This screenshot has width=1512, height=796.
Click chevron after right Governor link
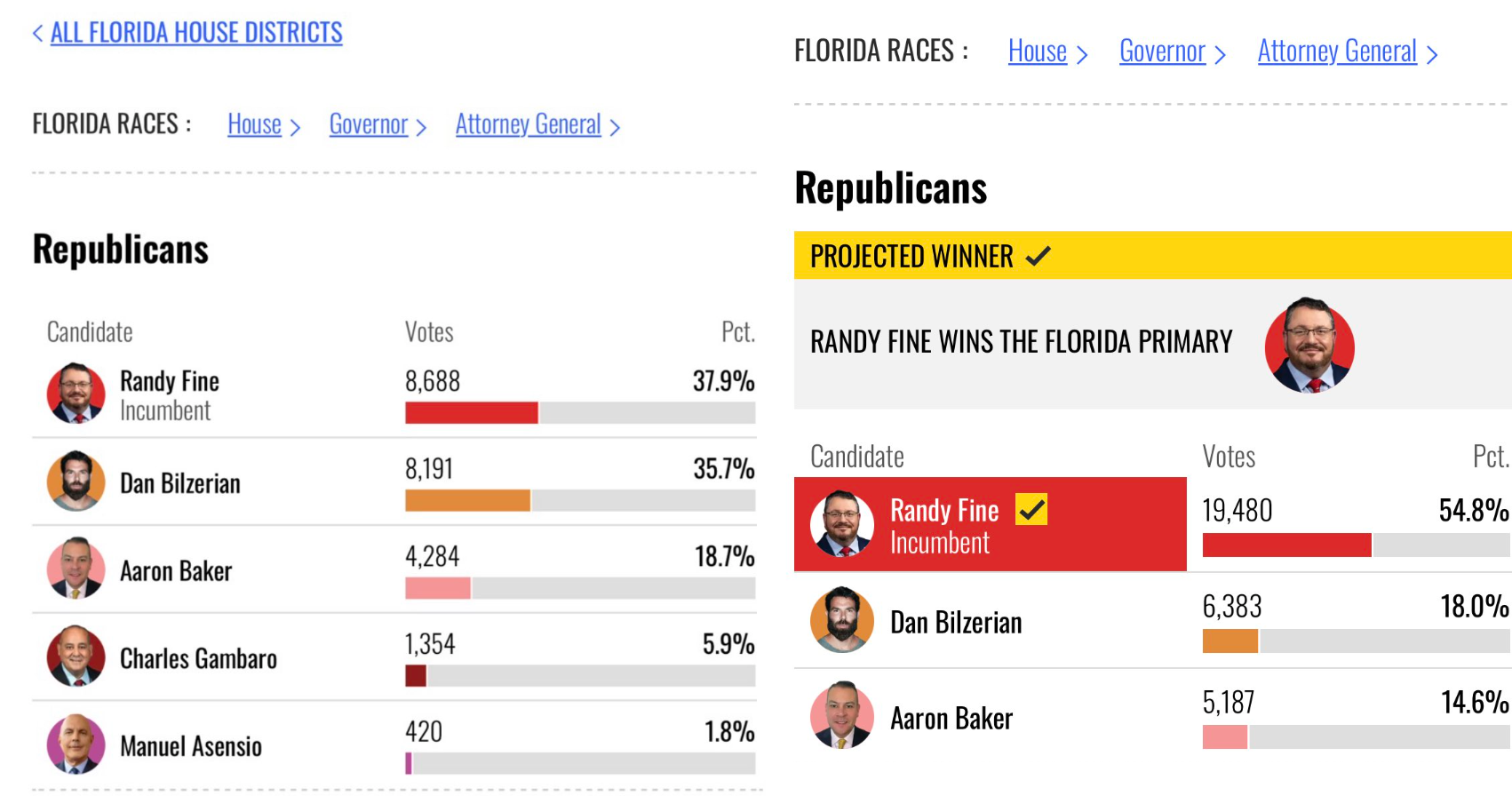click(x=1220, y=55)
